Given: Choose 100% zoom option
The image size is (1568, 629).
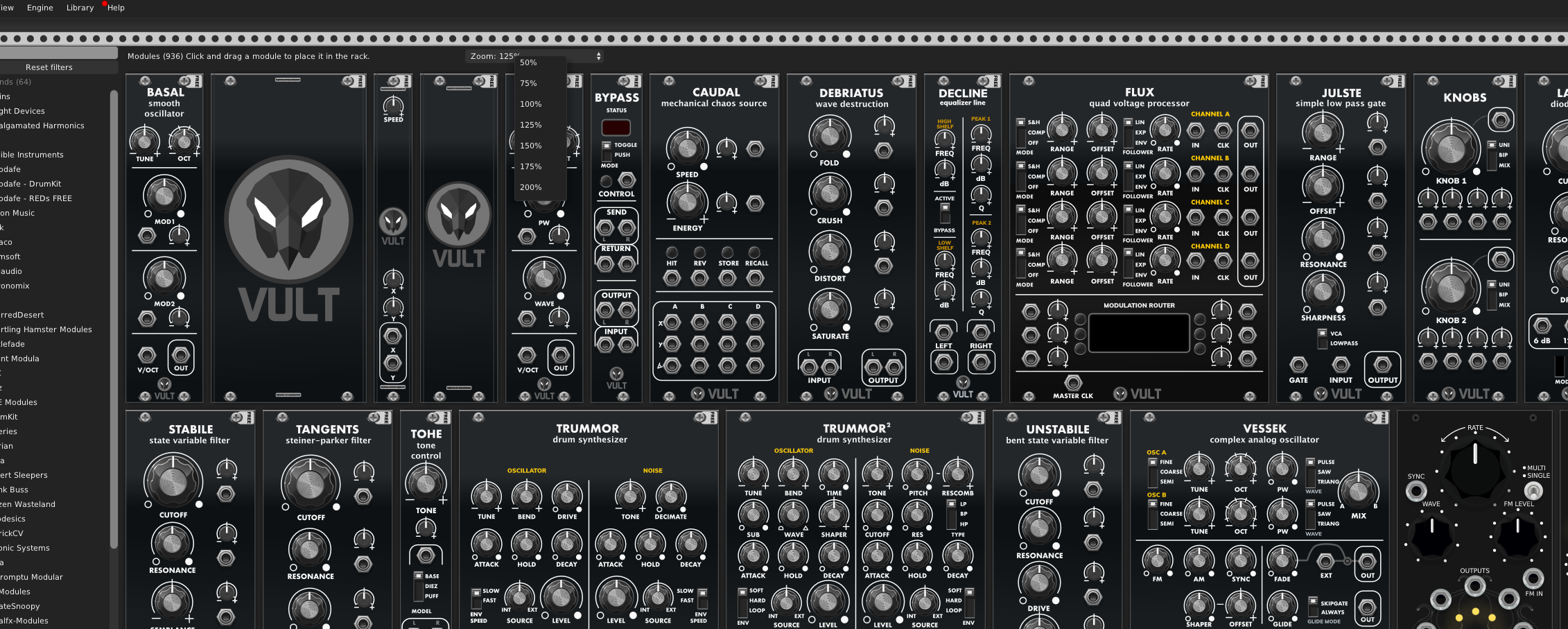Looking at the screenshot, I should click(541, 104).
